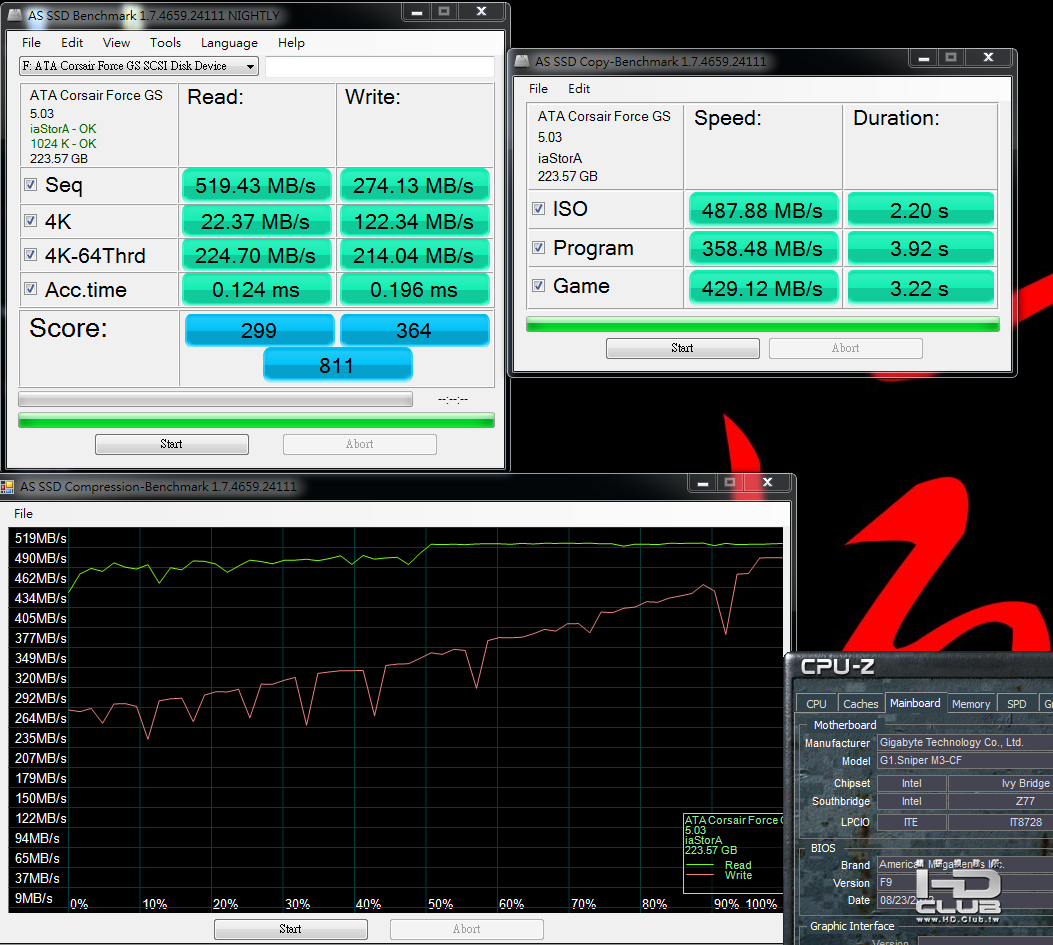
Task: Click Seq read result 519.43 MB/s
Action: click(x=256, y=185)
